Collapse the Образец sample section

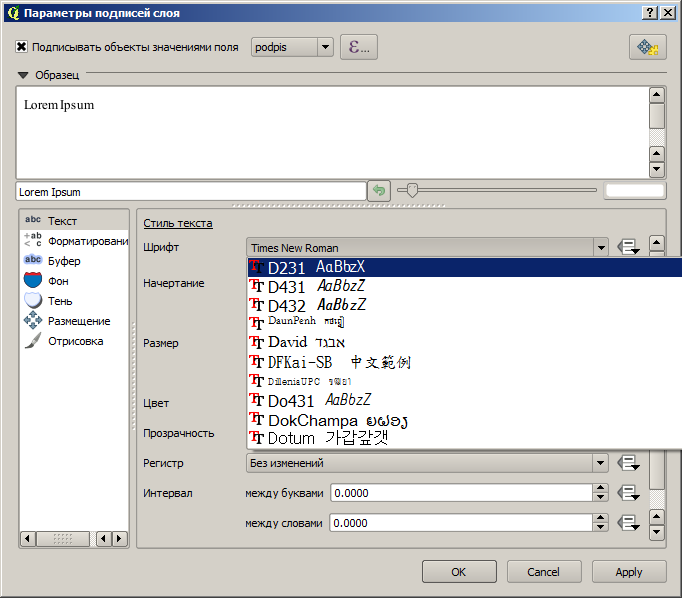23,75
